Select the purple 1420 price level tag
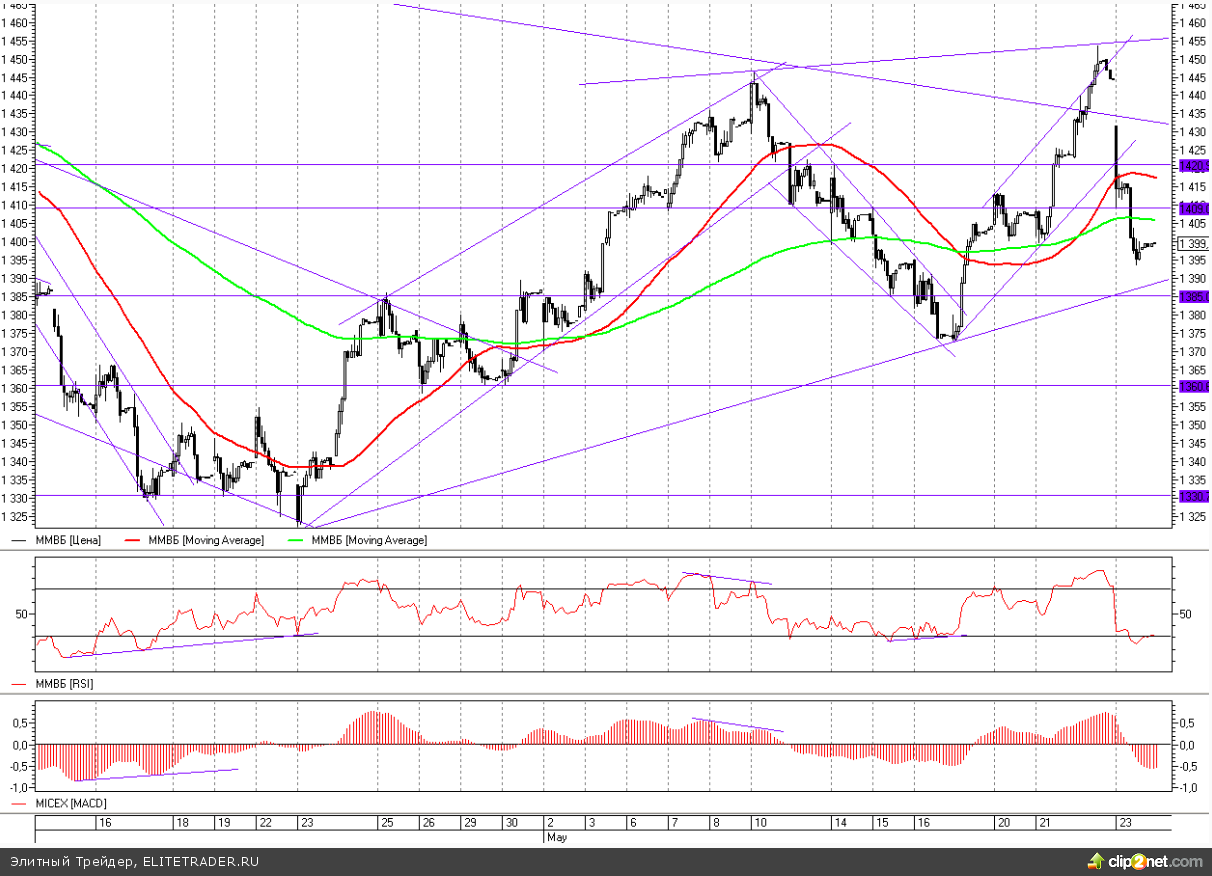Viewport: 1212px width, 876px height. point(1192,165)
